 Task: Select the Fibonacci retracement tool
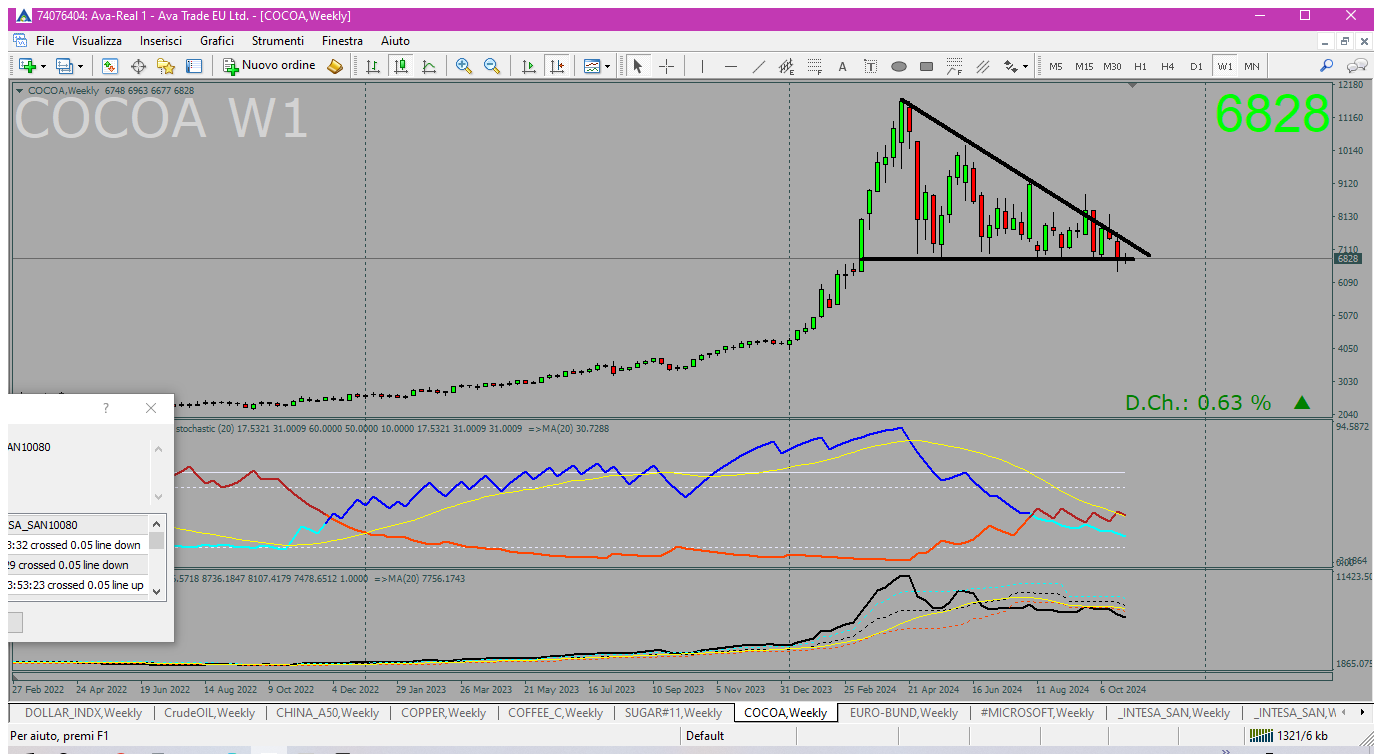tap(815, 66)
